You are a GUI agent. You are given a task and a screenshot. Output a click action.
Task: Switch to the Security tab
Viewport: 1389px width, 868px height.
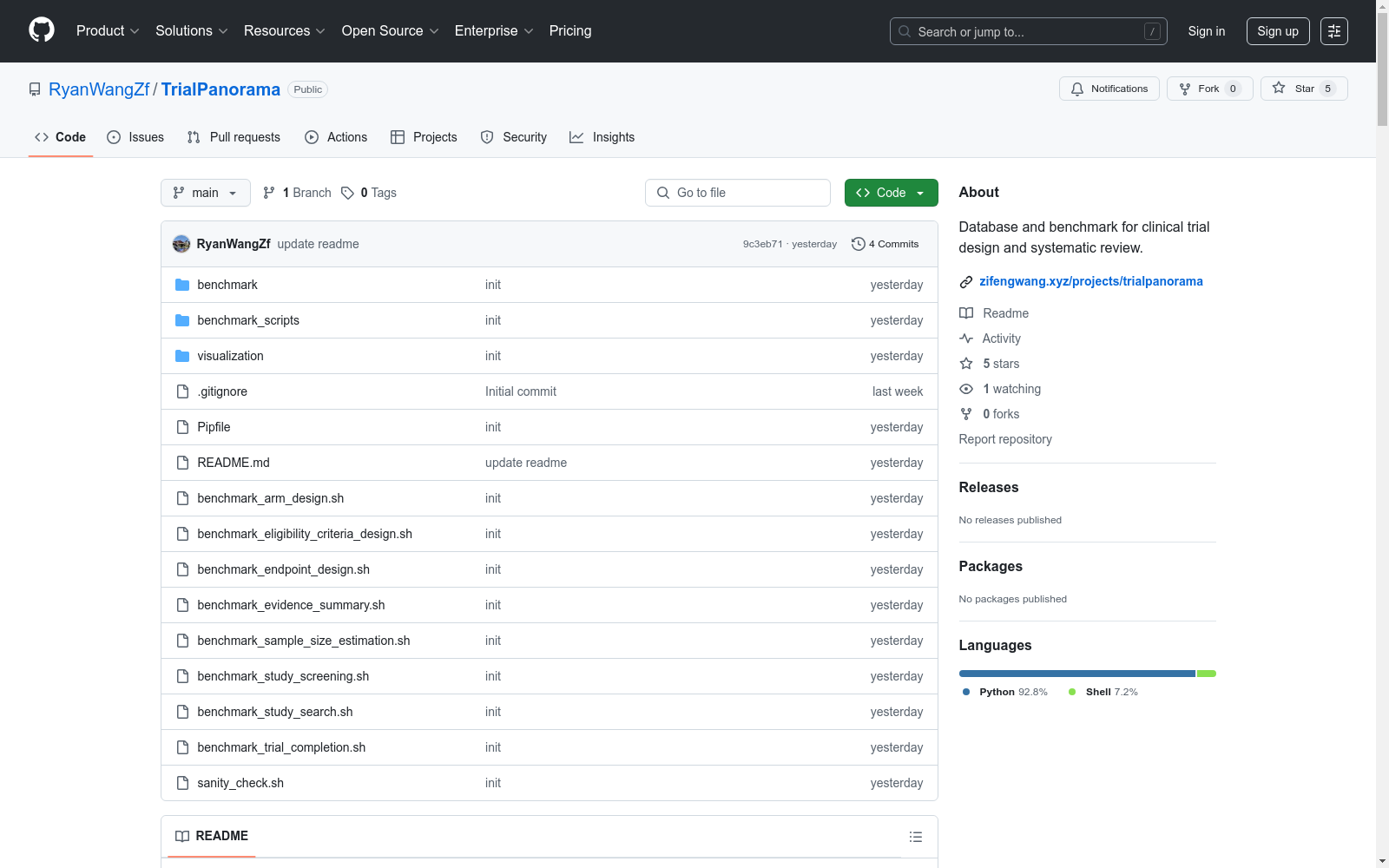514,137
